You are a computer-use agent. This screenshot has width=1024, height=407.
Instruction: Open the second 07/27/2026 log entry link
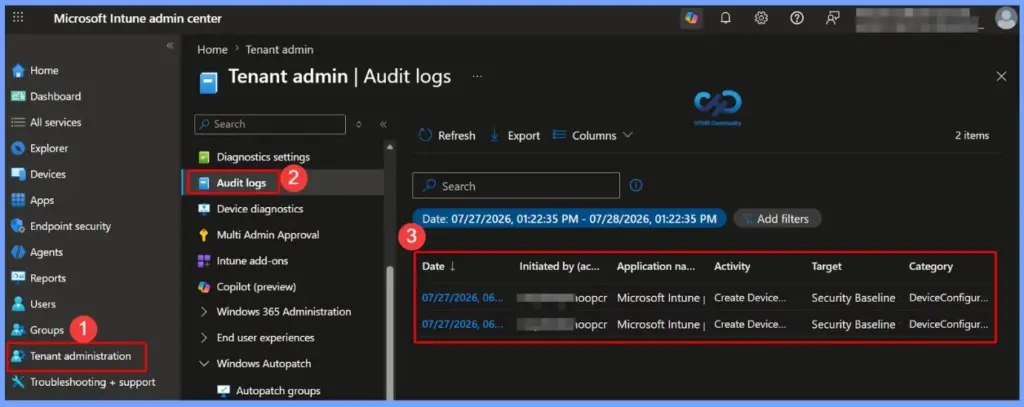click(463, 324)
